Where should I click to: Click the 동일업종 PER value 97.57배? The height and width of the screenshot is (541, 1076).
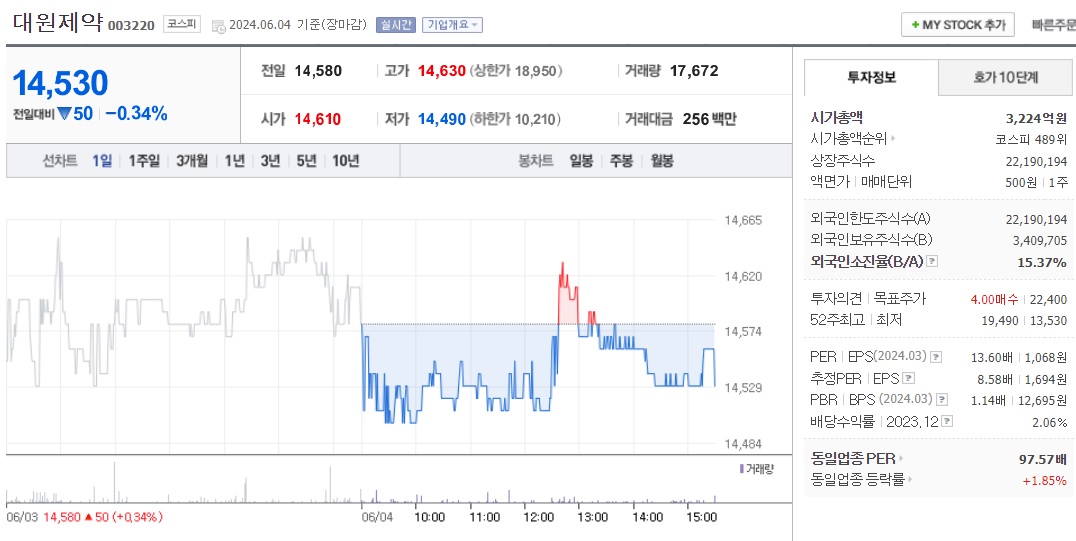pos(1043,458)
